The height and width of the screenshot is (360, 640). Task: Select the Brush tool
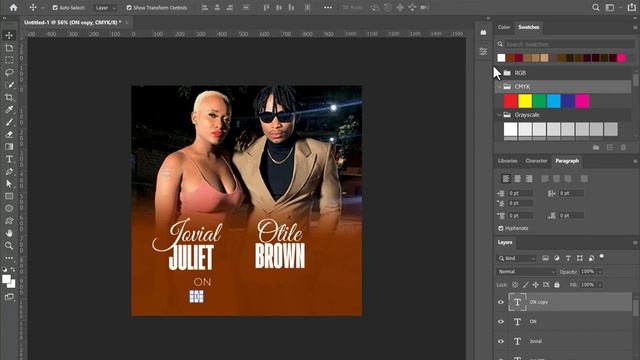pos(9,122)
